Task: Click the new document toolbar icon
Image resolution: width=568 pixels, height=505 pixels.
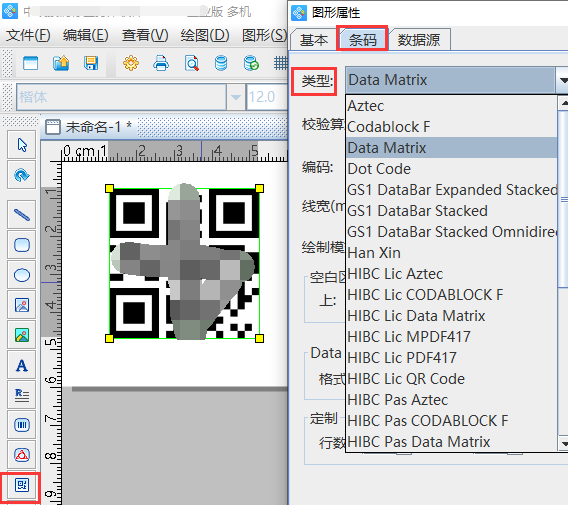Action: click(x=30, y=63)
